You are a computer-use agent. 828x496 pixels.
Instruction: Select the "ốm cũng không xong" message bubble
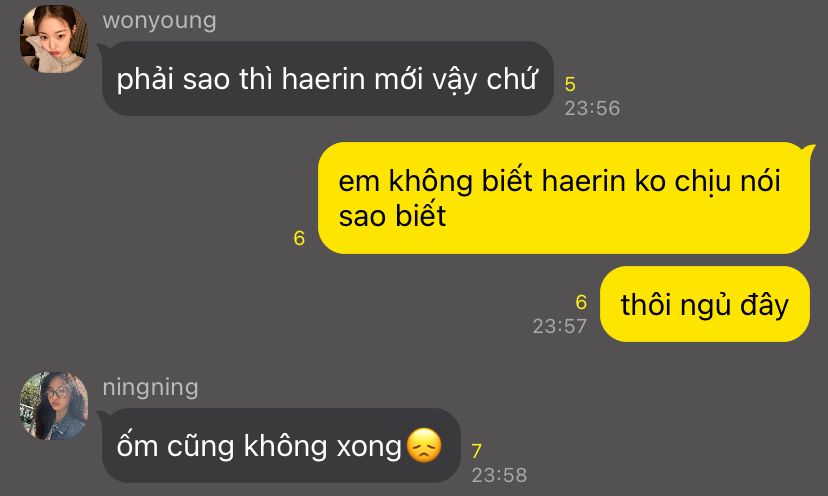point(281,445)
